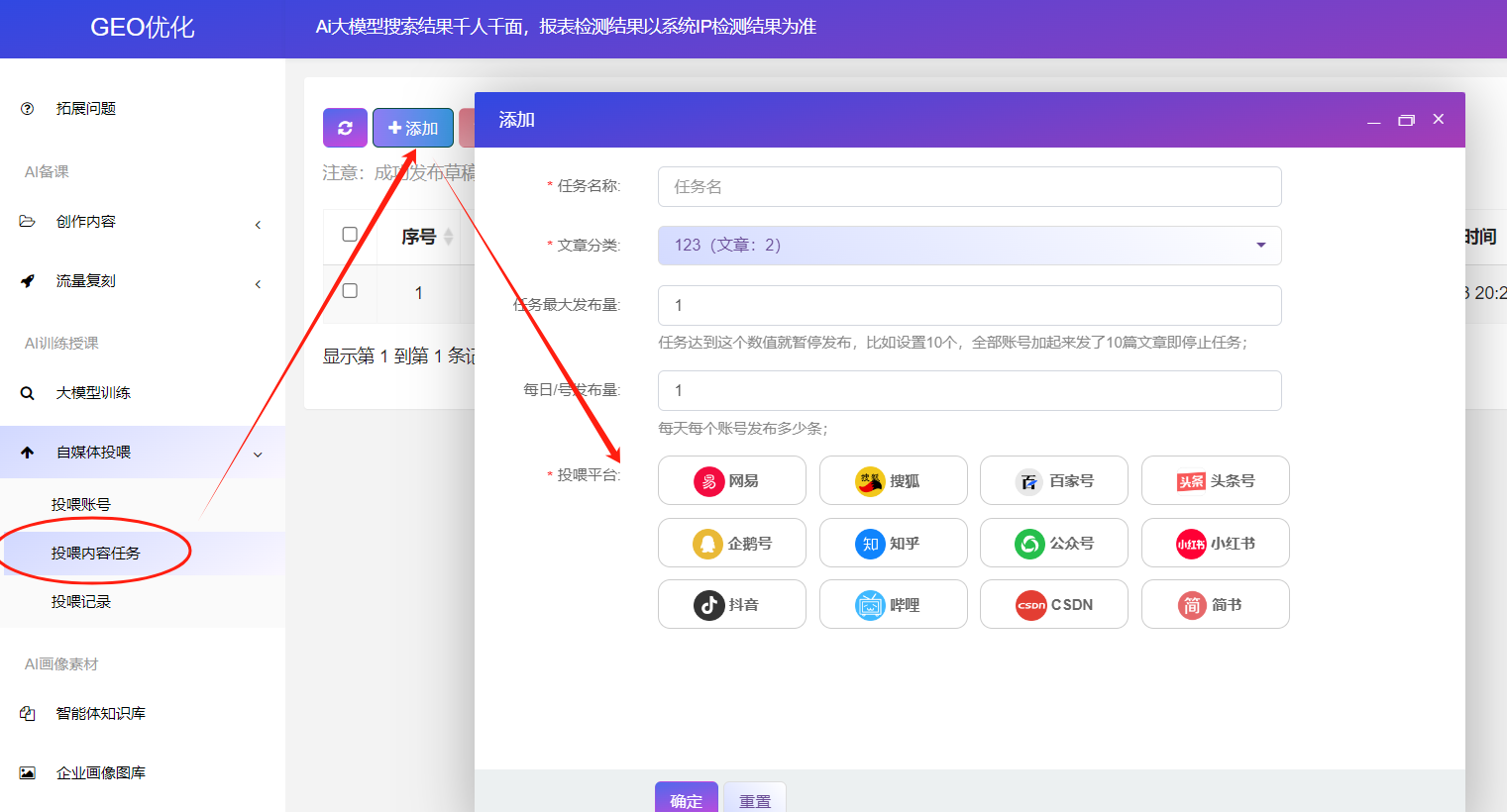Choose the 百家号 platform icon
This screenshot has width=1507, height=812.
tap(1053, 480)
